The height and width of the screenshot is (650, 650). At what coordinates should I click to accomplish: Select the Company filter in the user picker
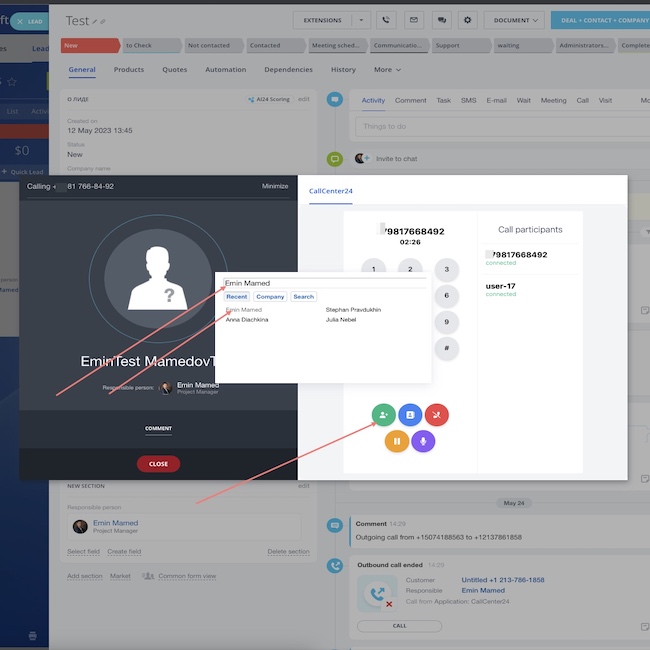point(270,297)
